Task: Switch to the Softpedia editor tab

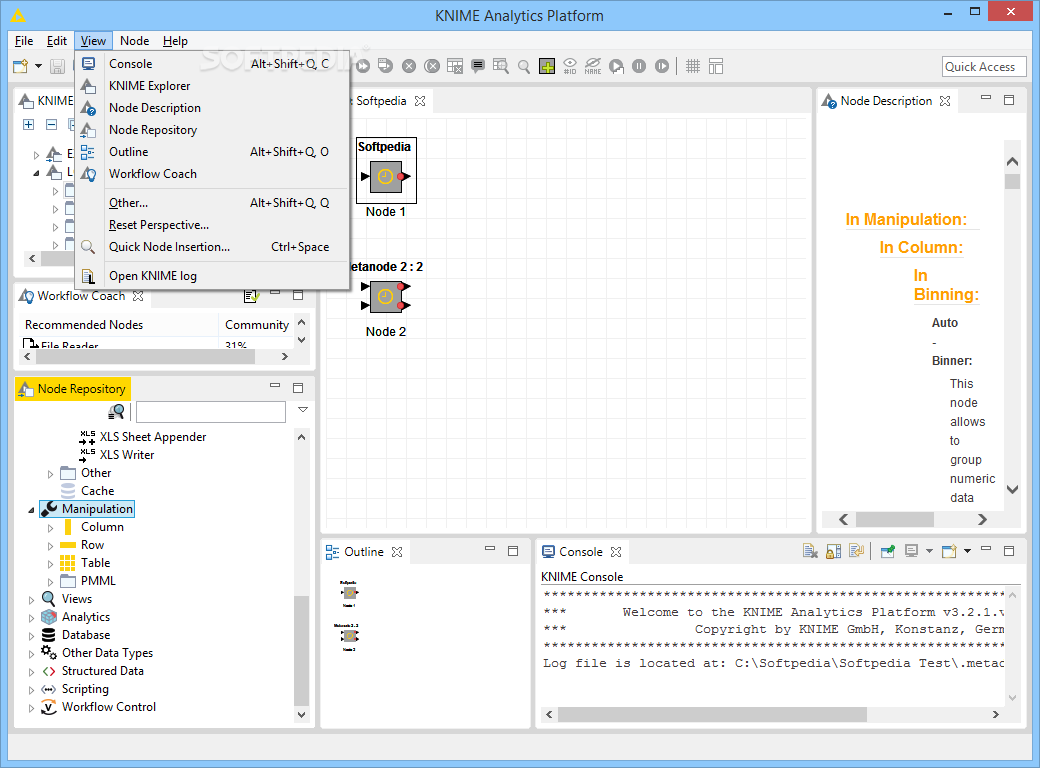Action: coord(381,101)
